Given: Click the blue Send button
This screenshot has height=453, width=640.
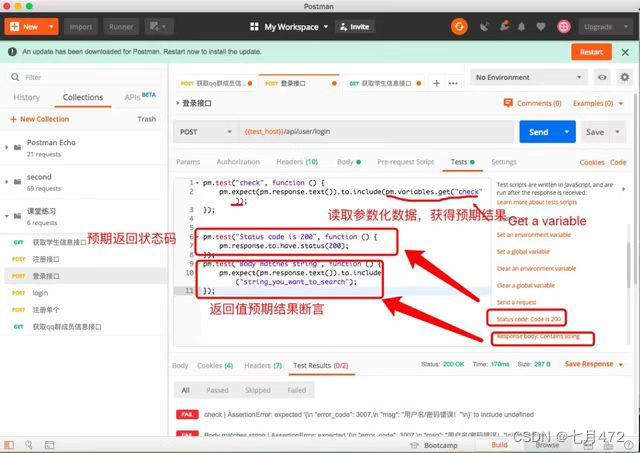Looking at the screenshot, I should click(539, 132).
